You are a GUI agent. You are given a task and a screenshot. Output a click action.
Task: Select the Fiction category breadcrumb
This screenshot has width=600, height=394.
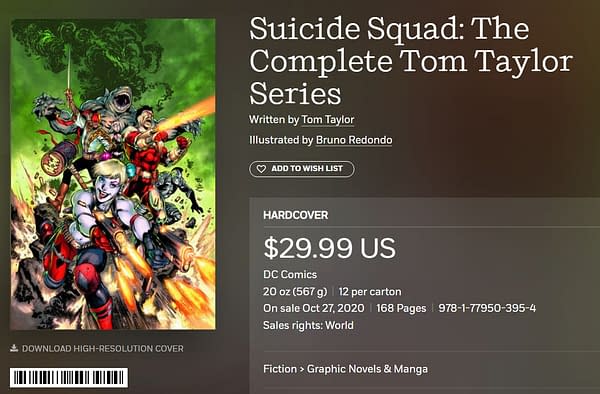[280, 369]
